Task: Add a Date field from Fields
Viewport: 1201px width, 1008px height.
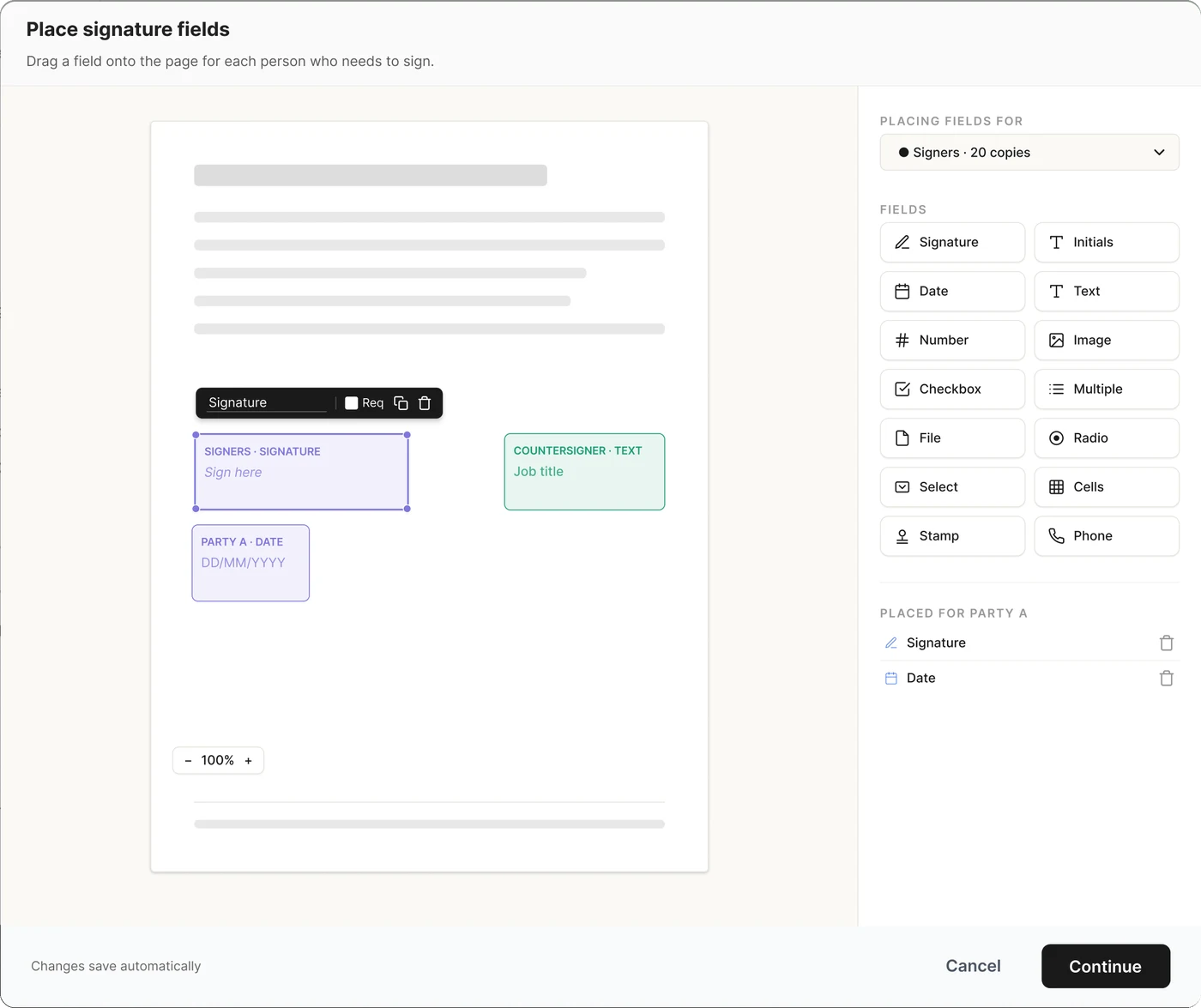Action: 952,292
